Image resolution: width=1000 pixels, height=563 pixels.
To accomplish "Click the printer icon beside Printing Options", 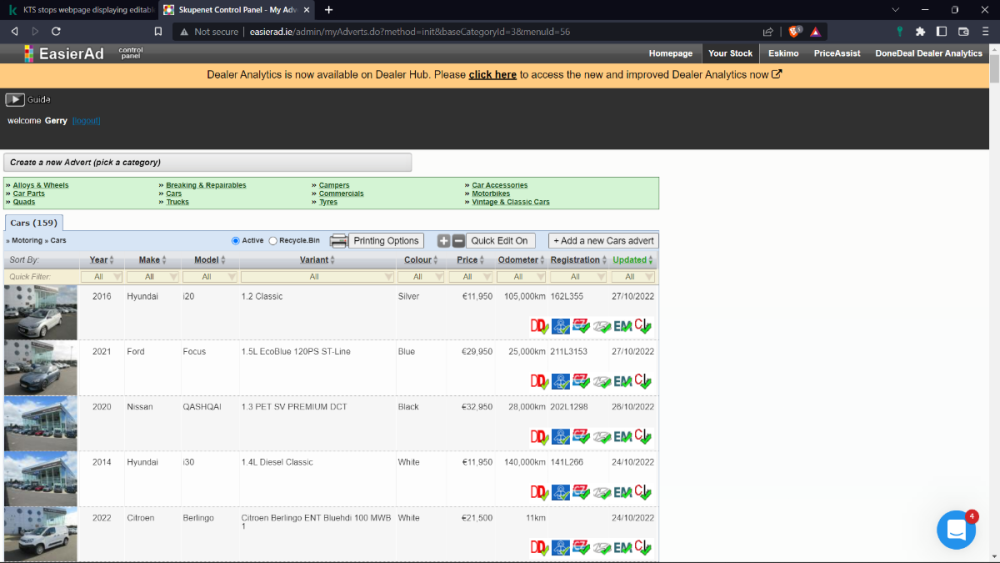I will [x=339, y=241].
